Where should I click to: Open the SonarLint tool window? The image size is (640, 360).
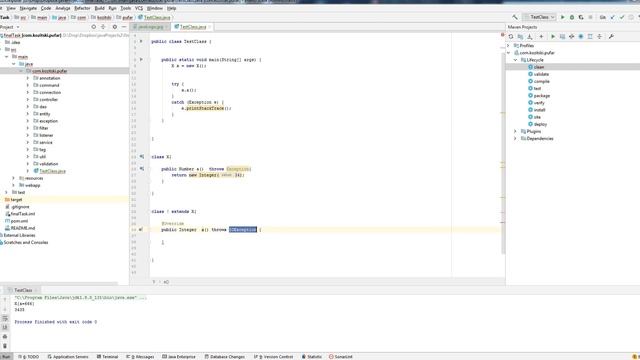pyautogui.click(x=341, y=357)
